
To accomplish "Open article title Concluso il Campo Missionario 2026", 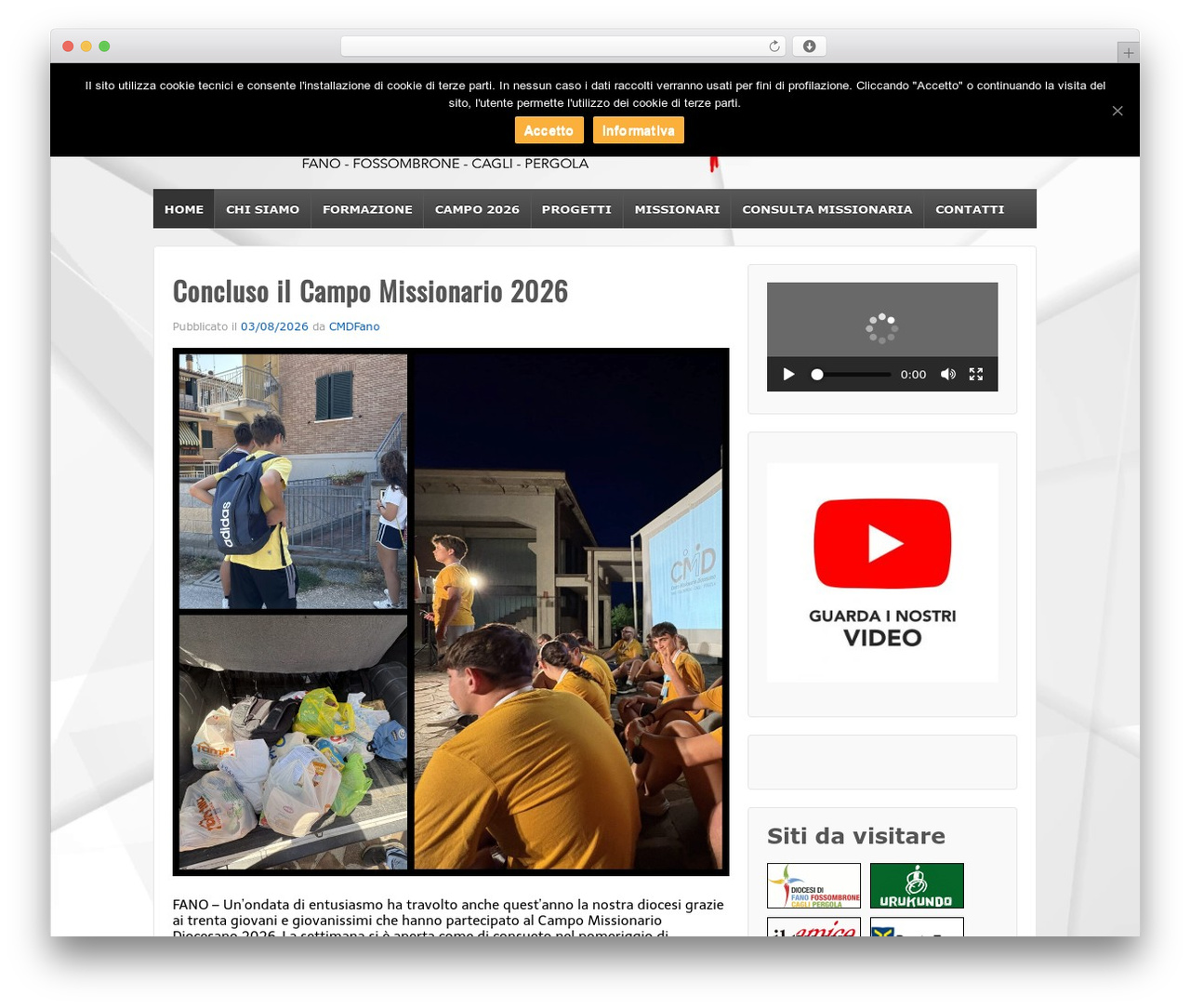I will tap(370, 291).
